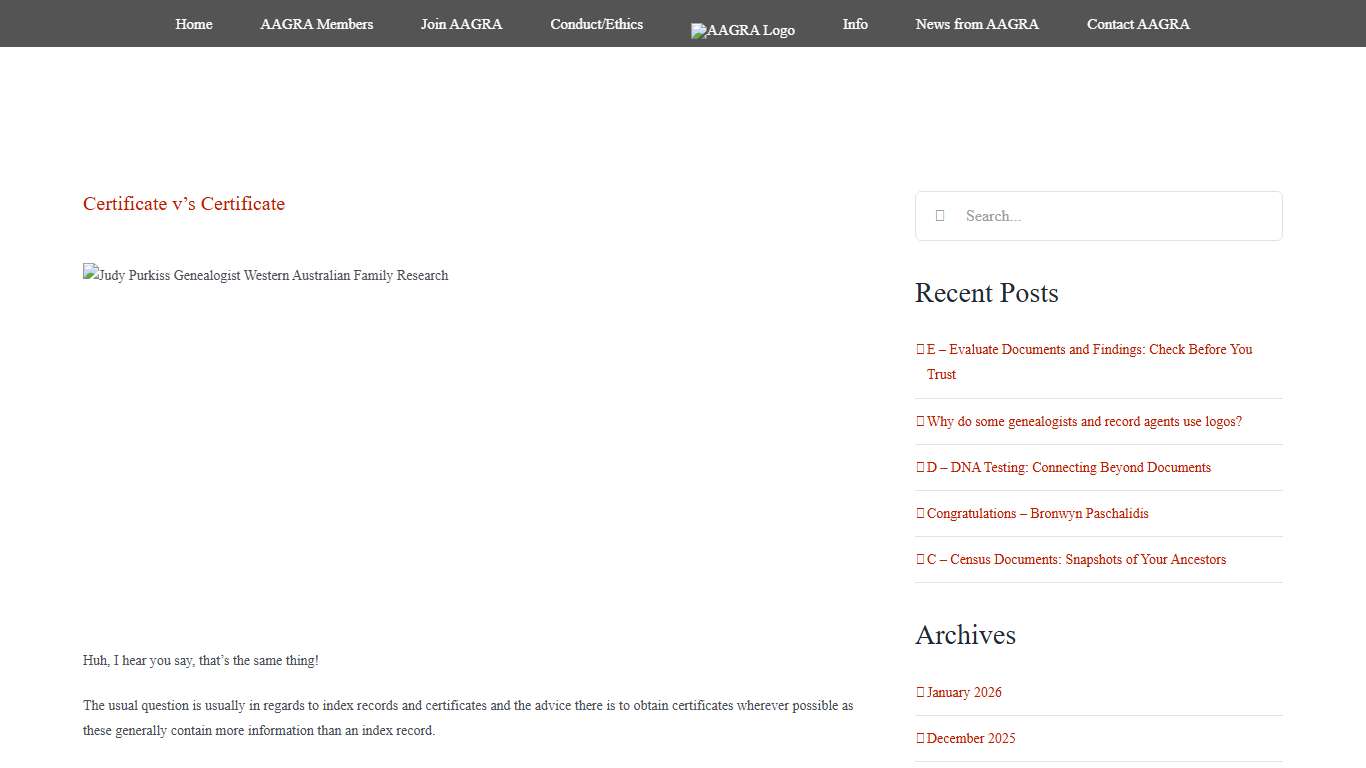Open post about genealogists using logos
1366x768 pixels.
1084,422
